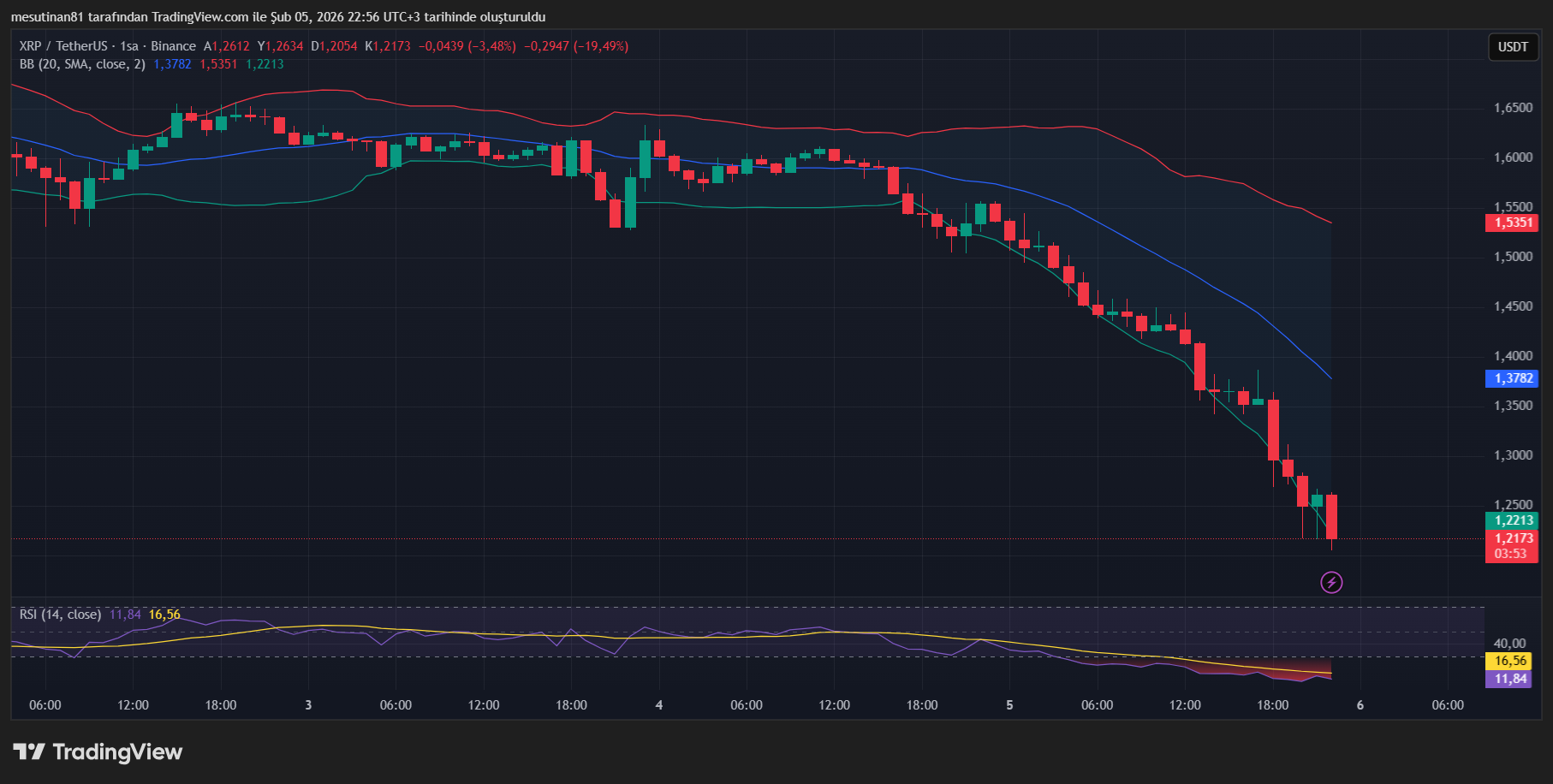
Task: Click the red 1,5351 upper band price label
Action: point(1511,222)
